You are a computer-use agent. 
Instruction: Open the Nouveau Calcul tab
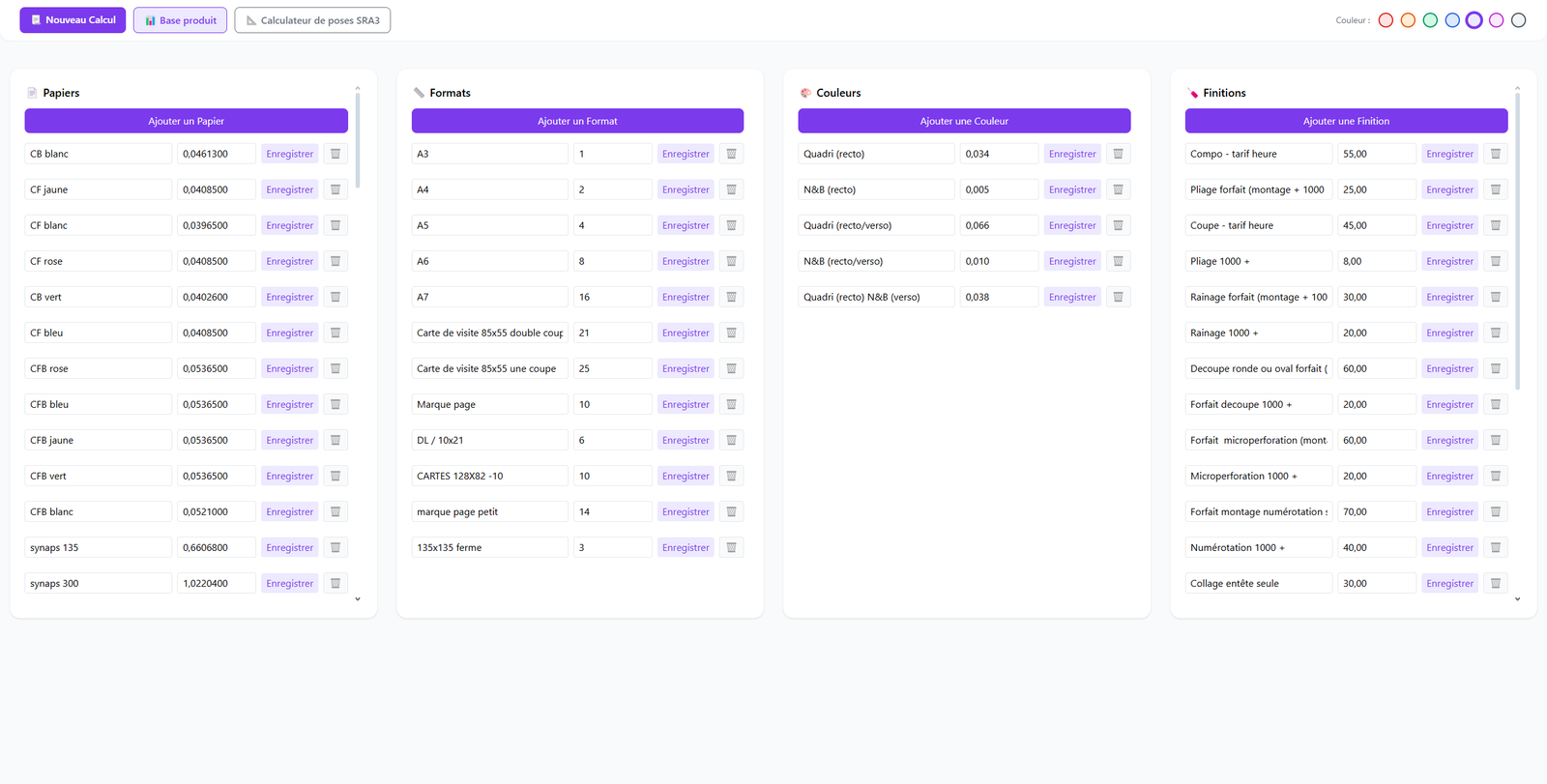click(73, 20)
